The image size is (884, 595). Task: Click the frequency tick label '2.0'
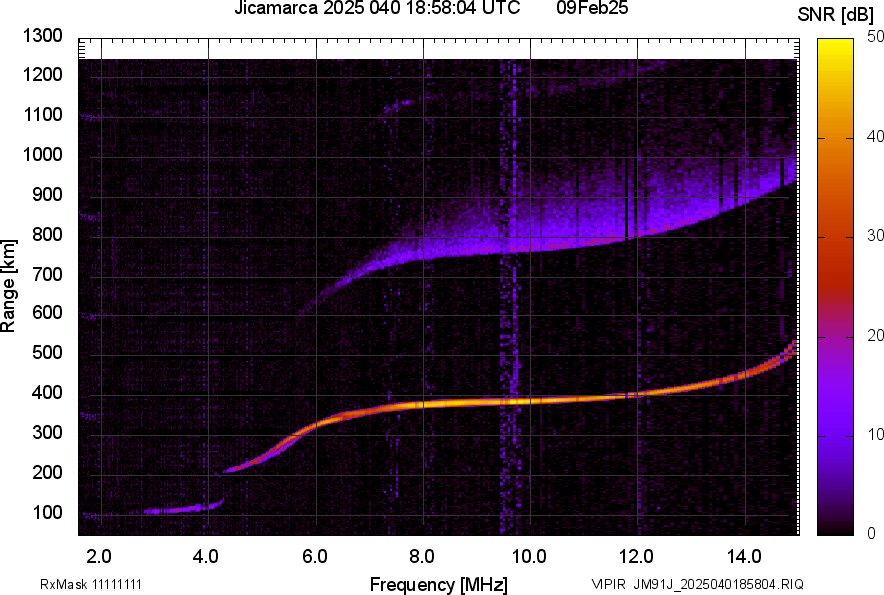(99, 557)
